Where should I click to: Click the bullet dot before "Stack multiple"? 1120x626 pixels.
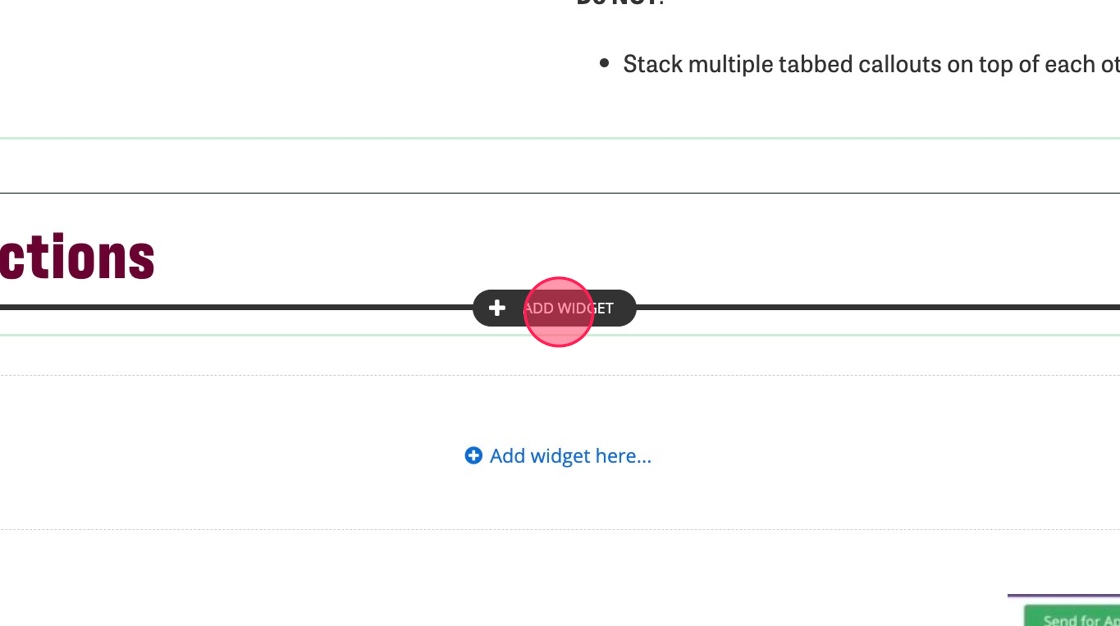point(604,64)
